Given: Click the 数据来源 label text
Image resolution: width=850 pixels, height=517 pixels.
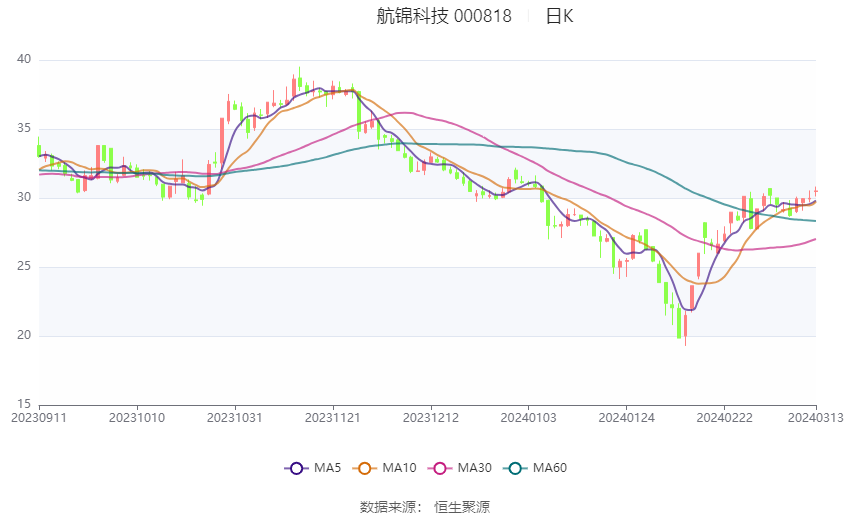Looking at the screenshot, I should coord(390,507).
